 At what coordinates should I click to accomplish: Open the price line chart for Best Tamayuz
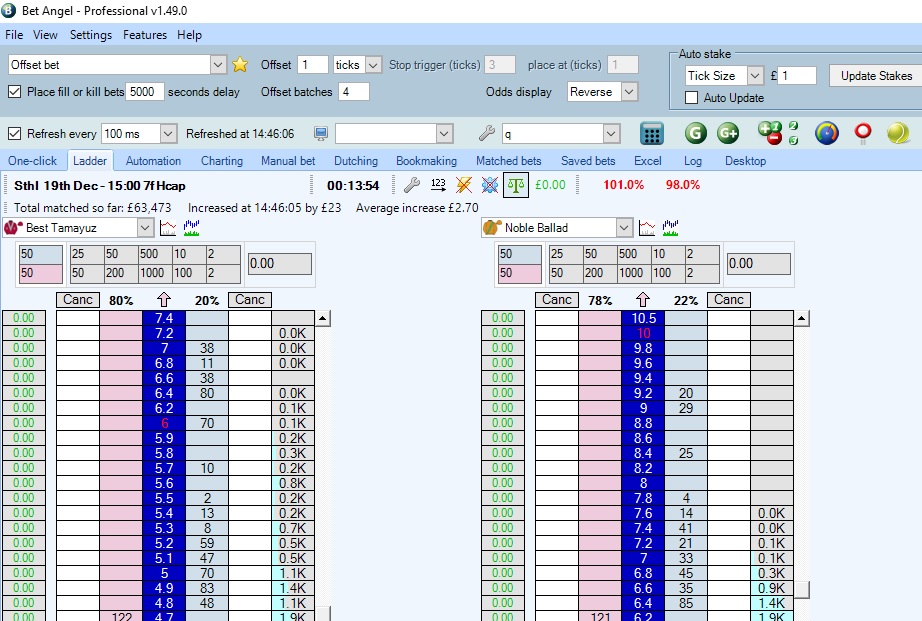point(168,228)
